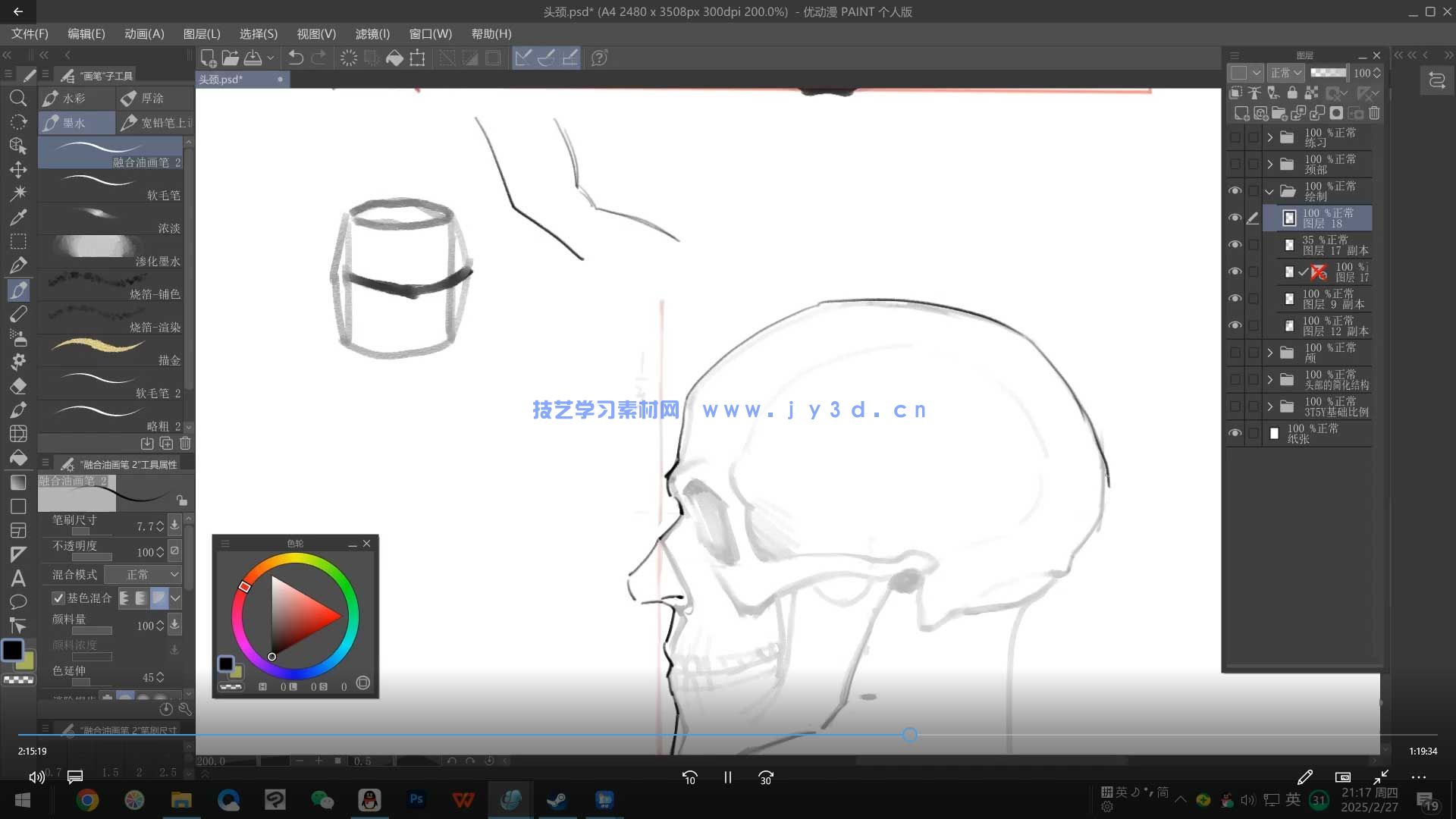Delete the selected layer with the trash icon
Image resolution: width=1456 pixels, height=819 pixels.
pyautogui.click(x=1375, y=113)
